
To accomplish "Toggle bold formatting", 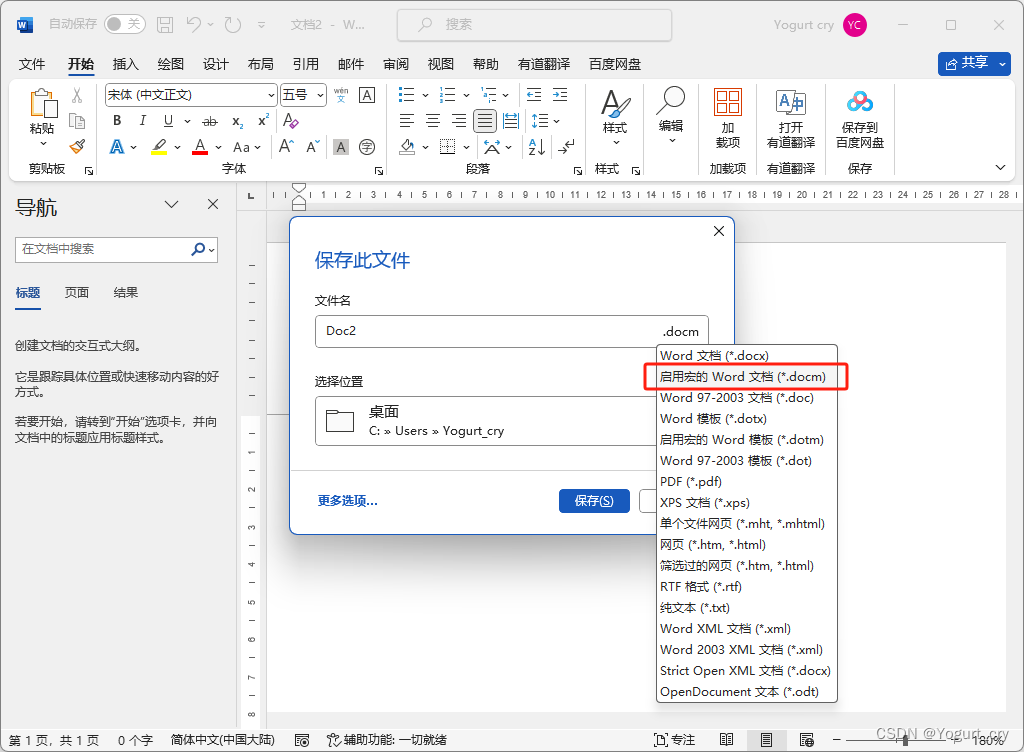I will coord(117,121).
